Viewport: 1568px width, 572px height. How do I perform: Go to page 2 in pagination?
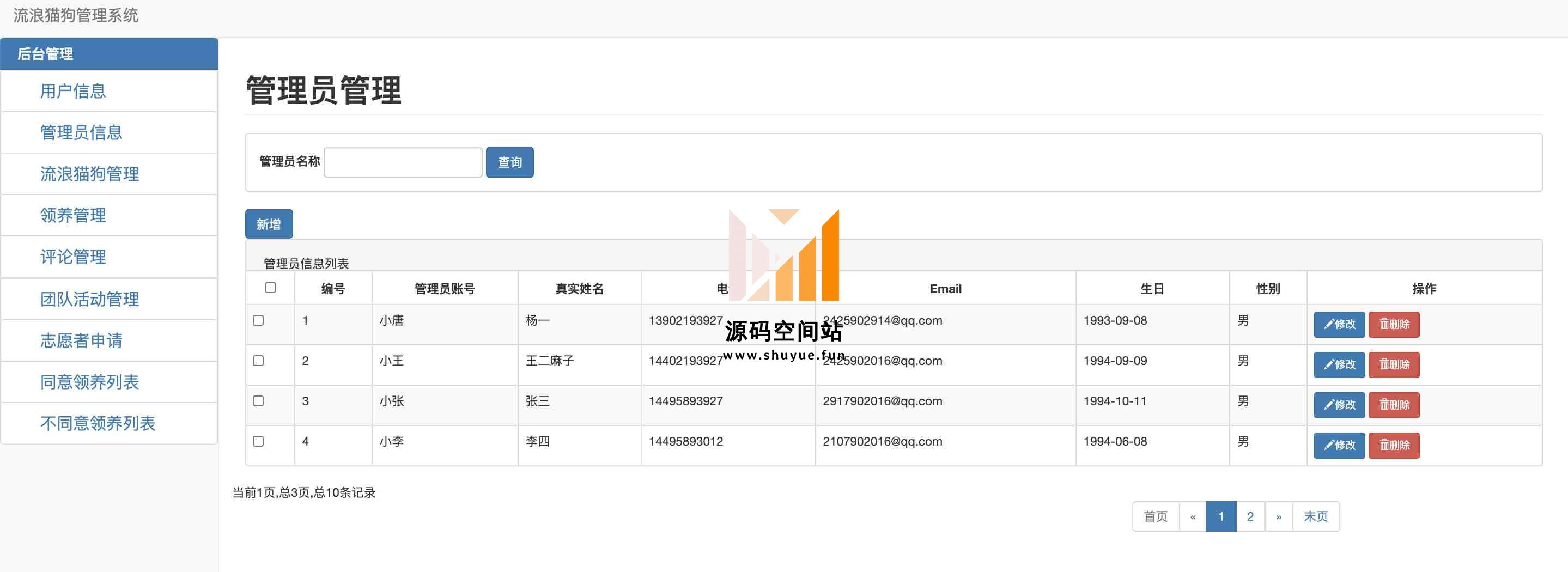point(1250,516)
